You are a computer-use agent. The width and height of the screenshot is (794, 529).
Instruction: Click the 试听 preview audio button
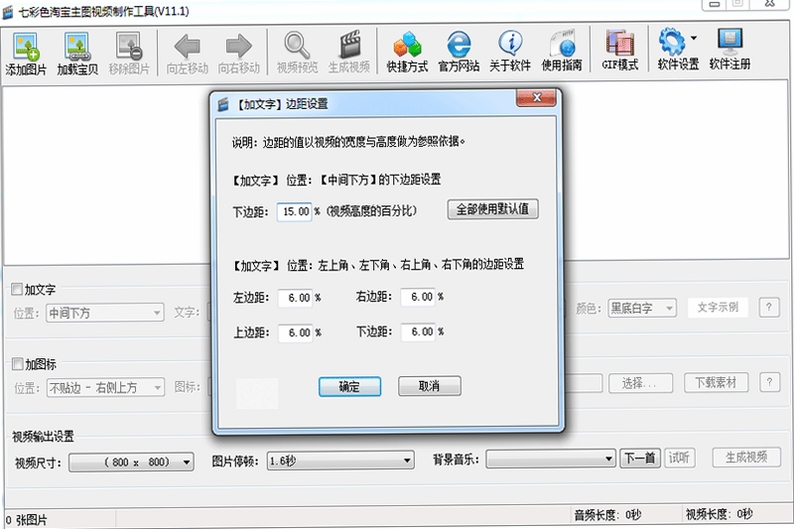[x=679, y=458]
